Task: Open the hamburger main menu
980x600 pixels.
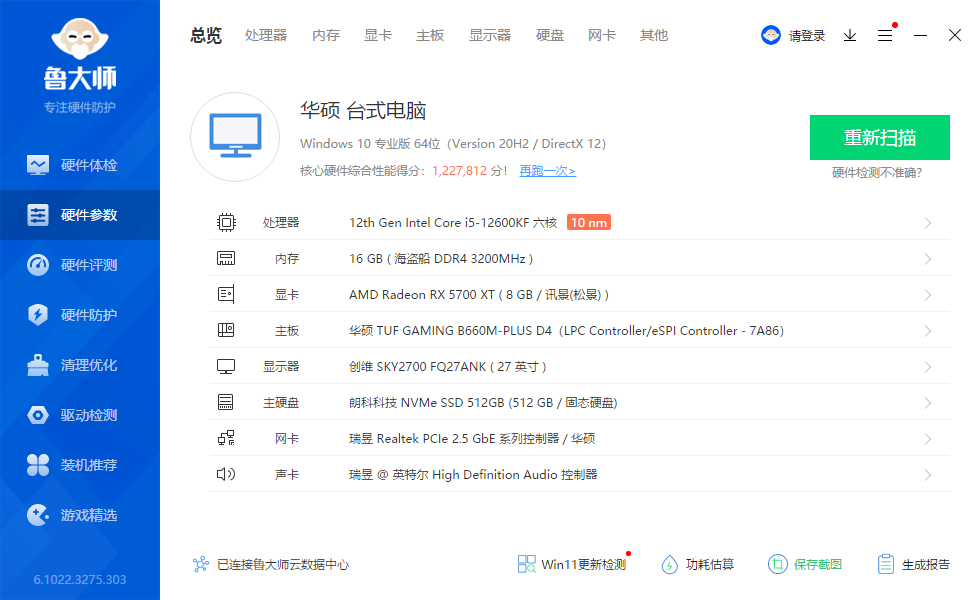Action: [884, 36]
